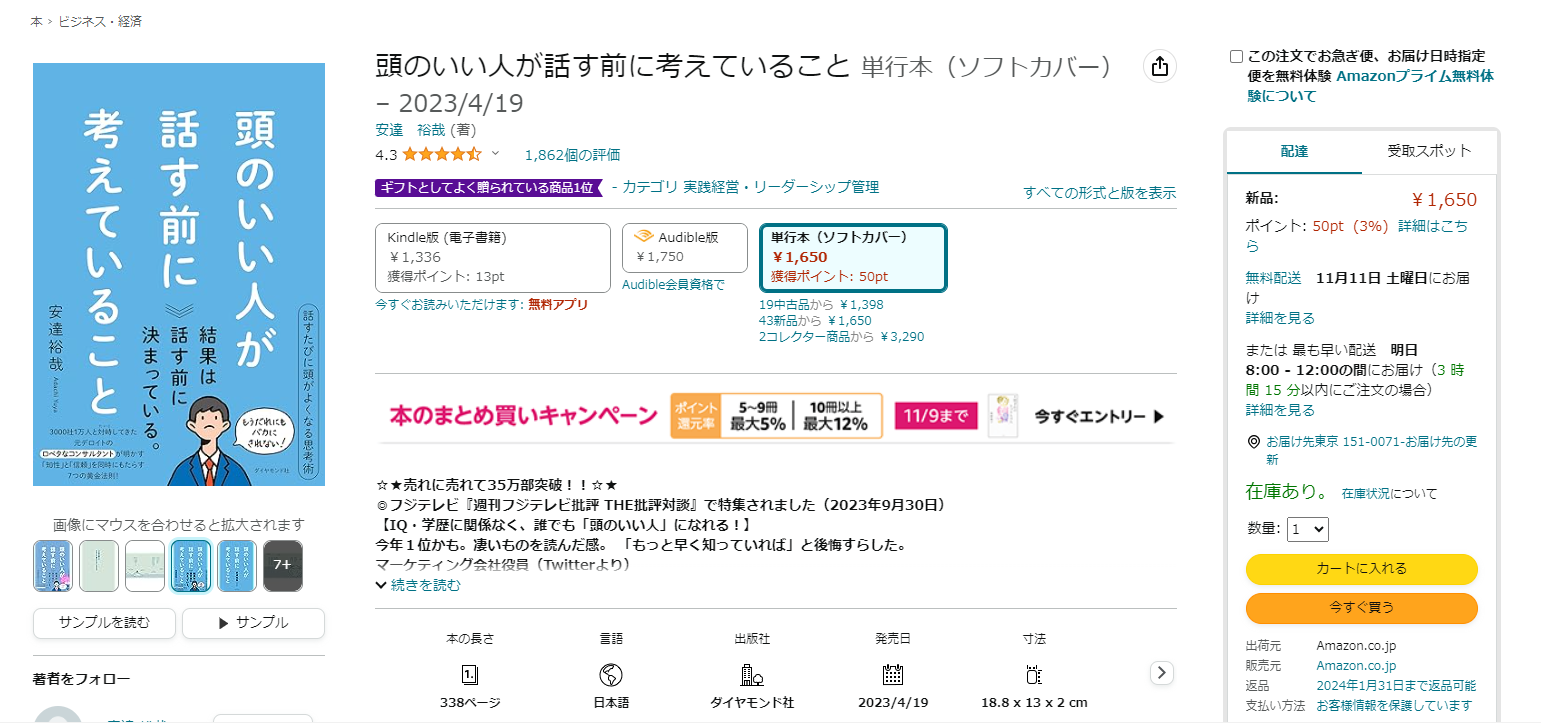Click the Amazonプライム無料体験について link
The width and height of the screenshot is (1541, 723).
coord(1370,86)
